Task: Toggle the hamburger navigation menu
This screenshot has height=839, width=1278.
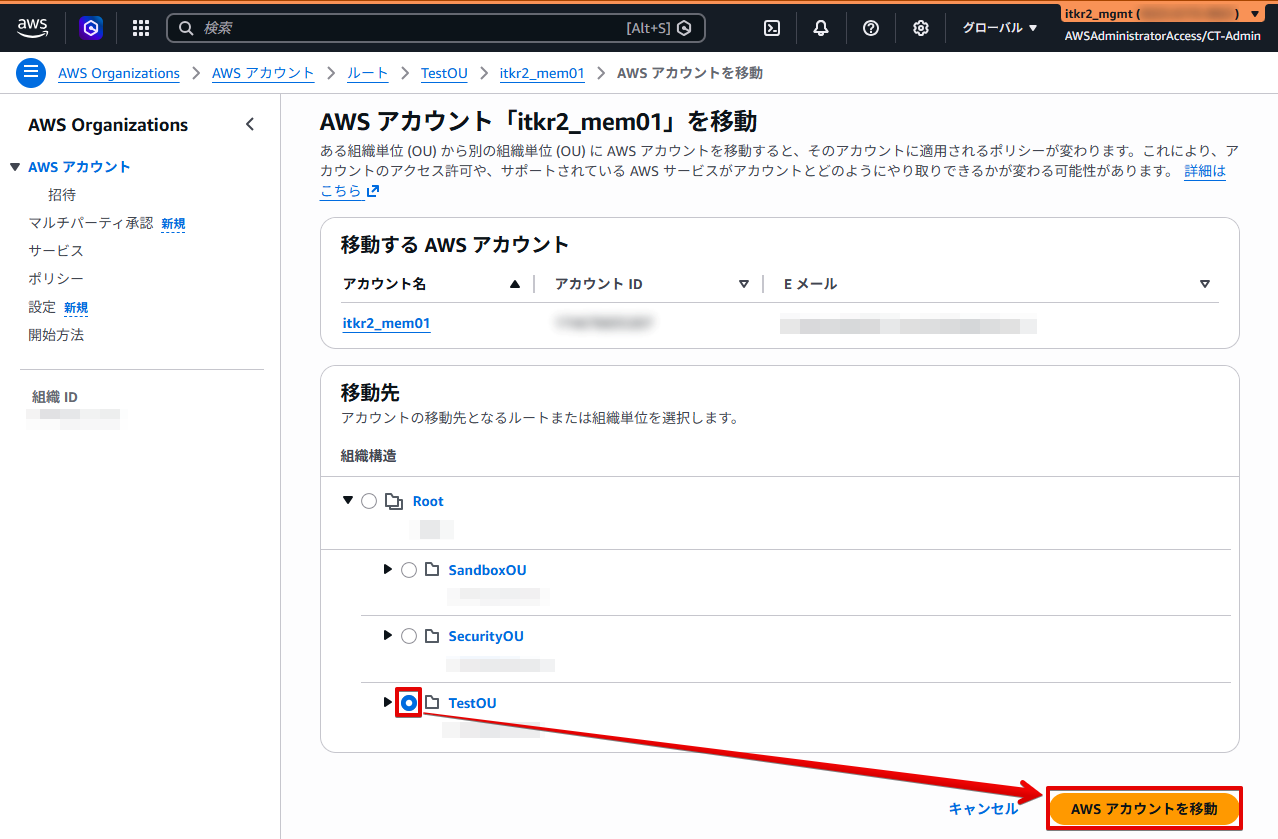Action: [31, 73]
